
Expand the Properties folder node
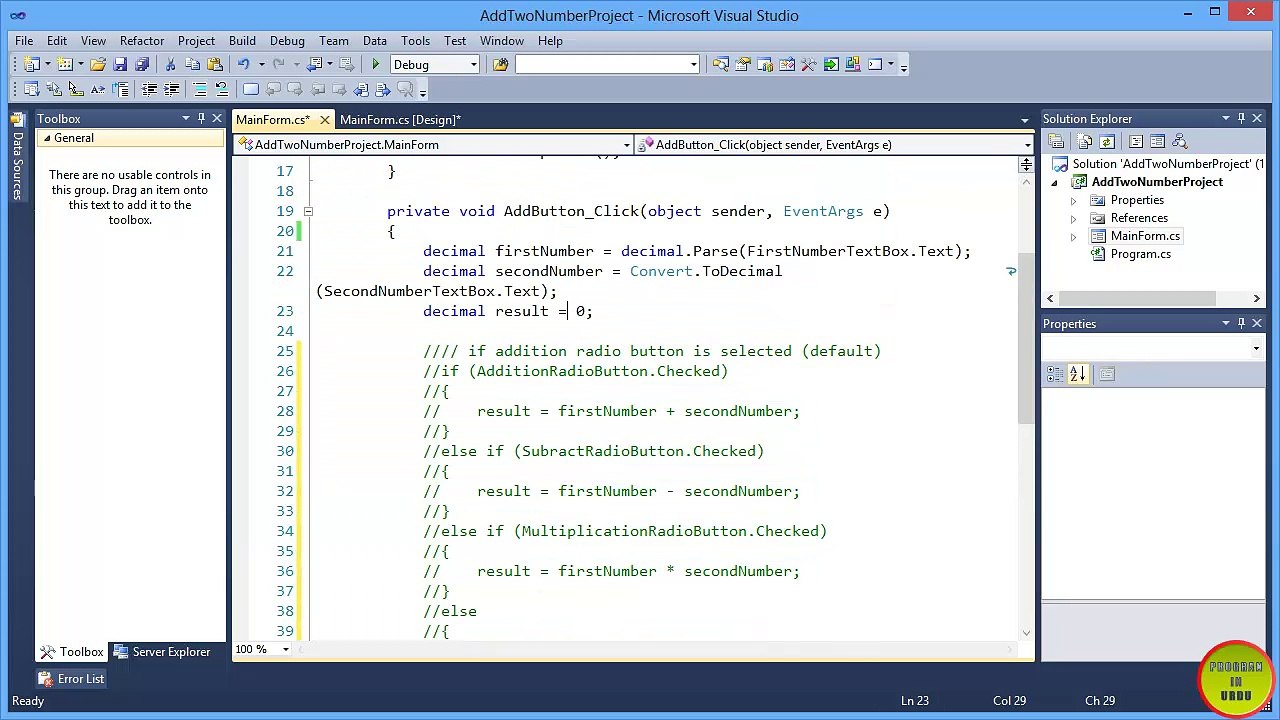click(x=1073, y=200)
